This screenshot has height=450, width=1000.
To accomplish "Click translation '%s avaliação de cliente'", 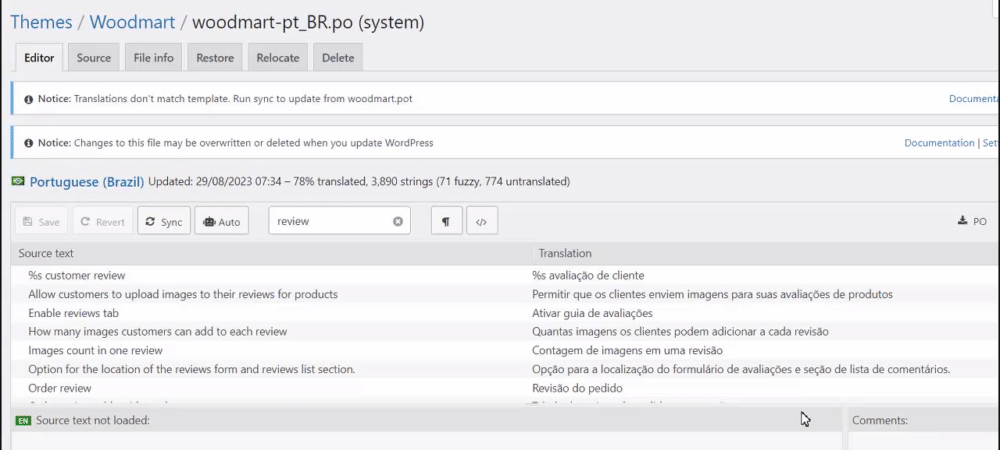I will [x=588, y=275].
